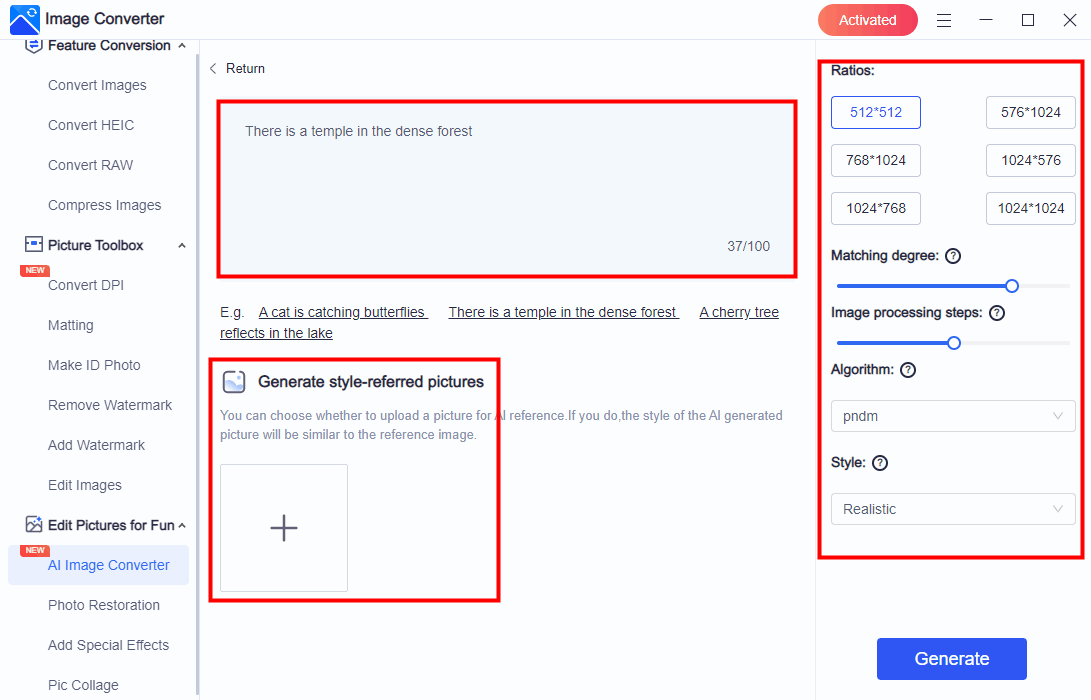Image resolution: width=1091 pixels, height=700 pixels.
Task: Collapse the Edit Pictures for Fun section
Action: [182, 525]
